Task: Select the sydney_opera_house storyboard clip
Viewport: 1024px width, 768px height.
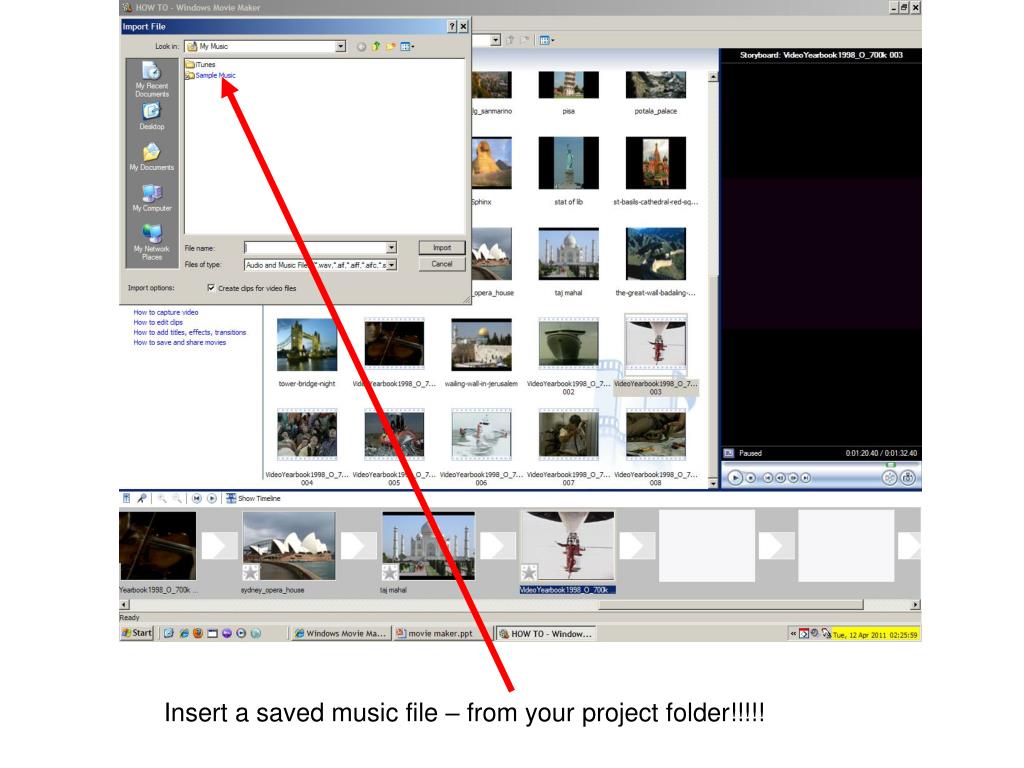Action: (x=289, y=546)
